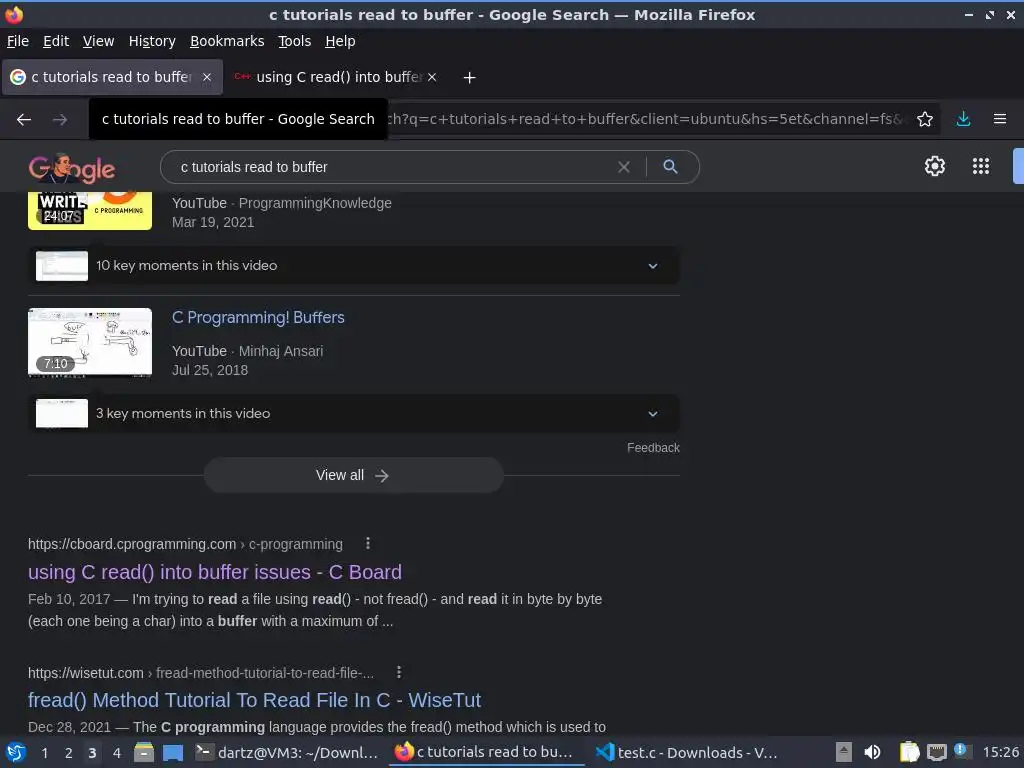
Task: Open the dartz@VM3 terminal taskbar entry
Action: pyautogui.click(x=287, y=753)
